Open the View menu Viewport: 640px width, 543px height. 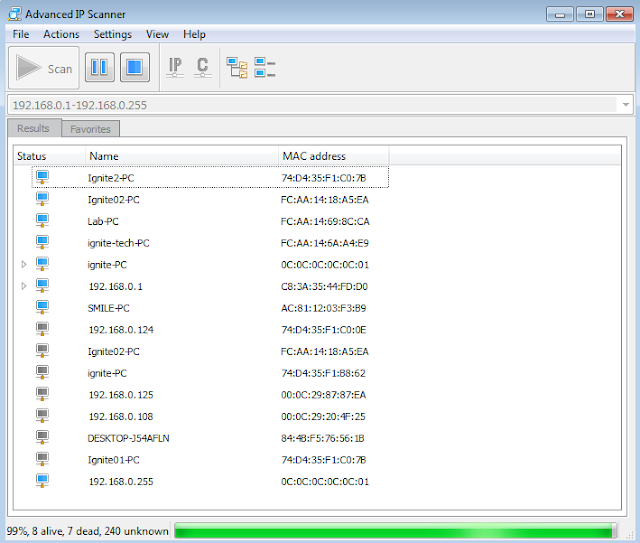158,34
